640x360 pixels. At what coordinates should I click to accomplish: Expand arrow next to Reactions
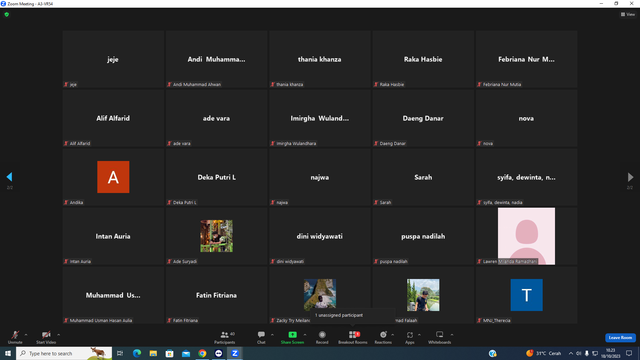pos(393,335)
